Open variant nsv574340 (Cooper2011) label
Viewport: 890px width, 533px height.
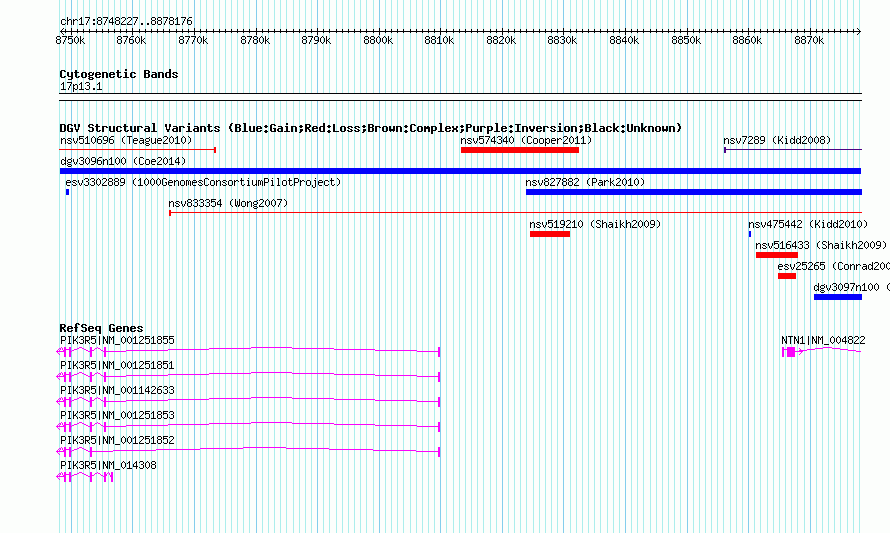coord(526,140)
